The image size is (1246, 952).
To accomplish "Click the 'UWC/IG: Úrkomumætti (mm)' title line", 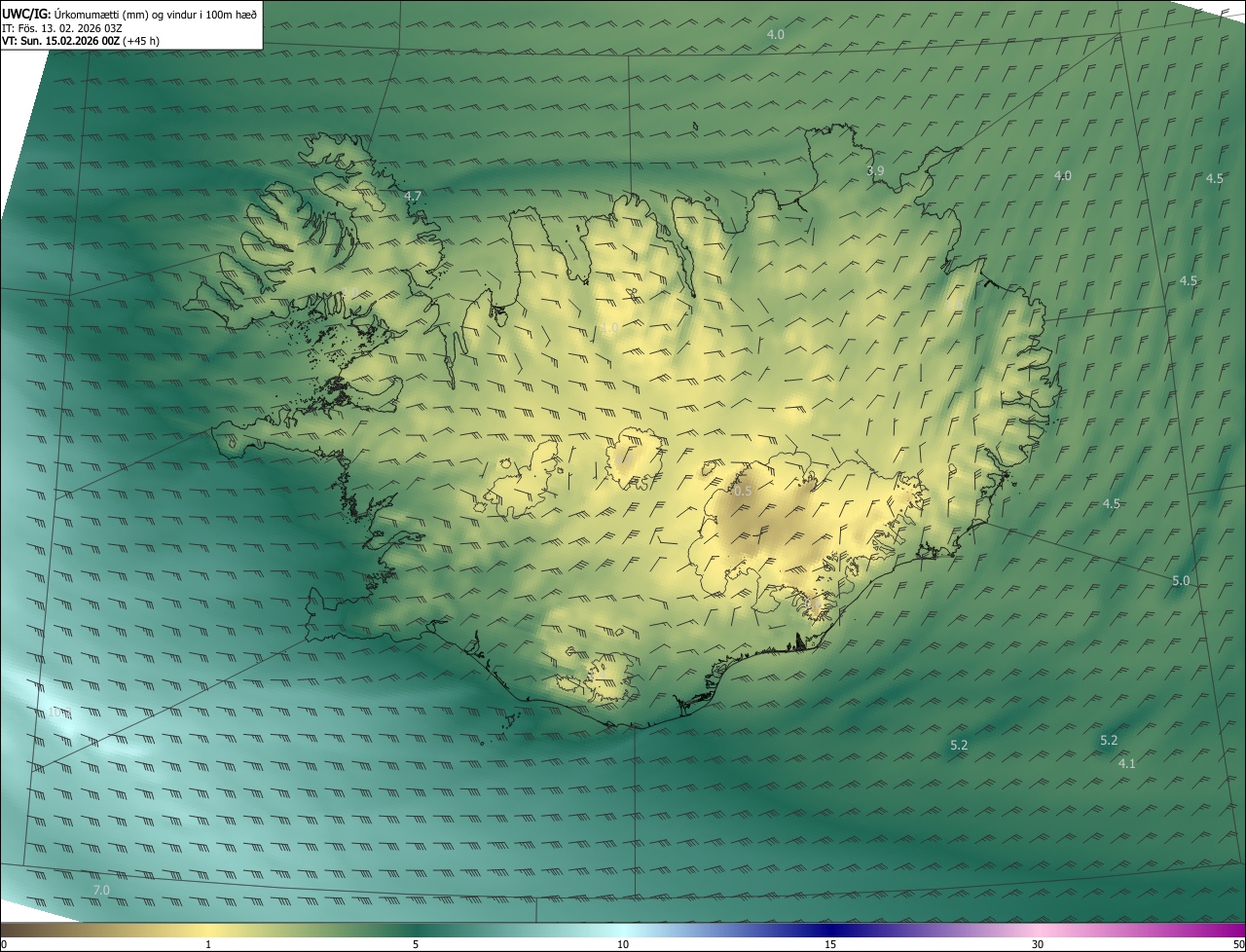I will point(130,14).
